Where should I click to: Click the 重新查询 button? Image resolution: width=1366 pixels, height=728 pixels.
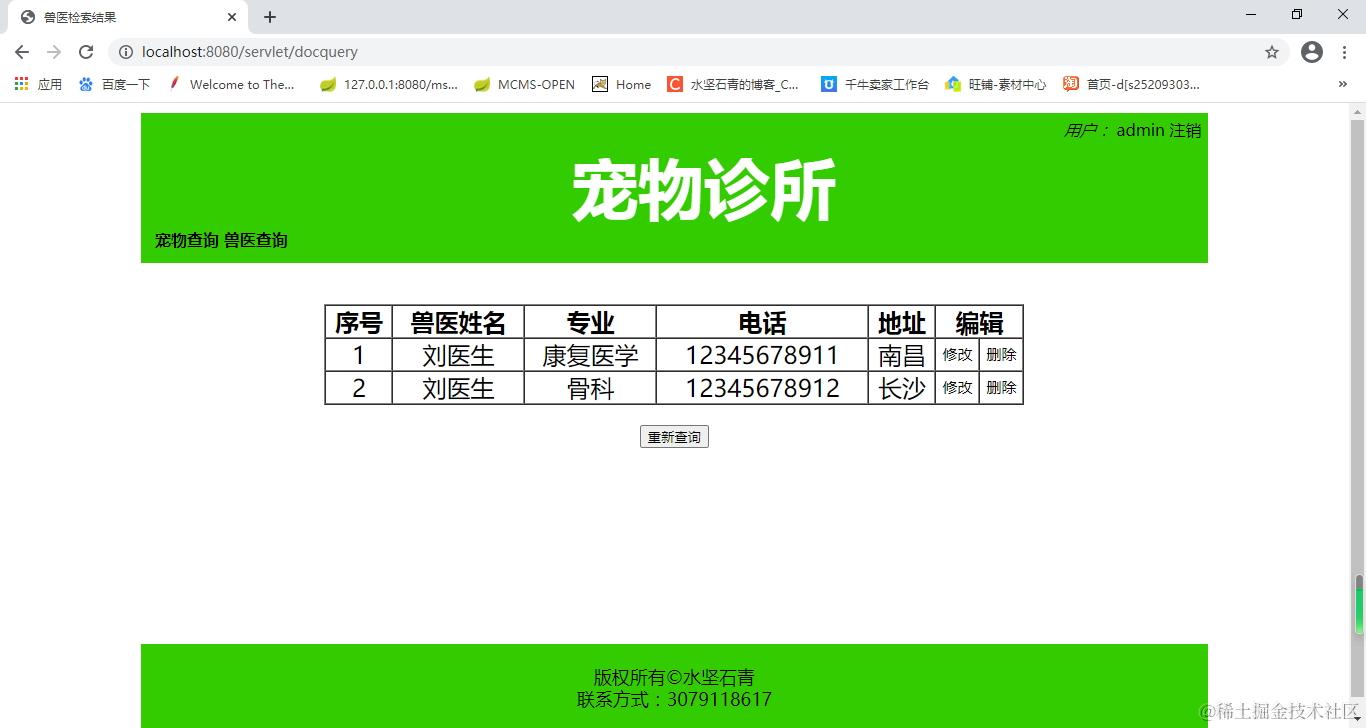pyautogui.click(x=674, y=436)
